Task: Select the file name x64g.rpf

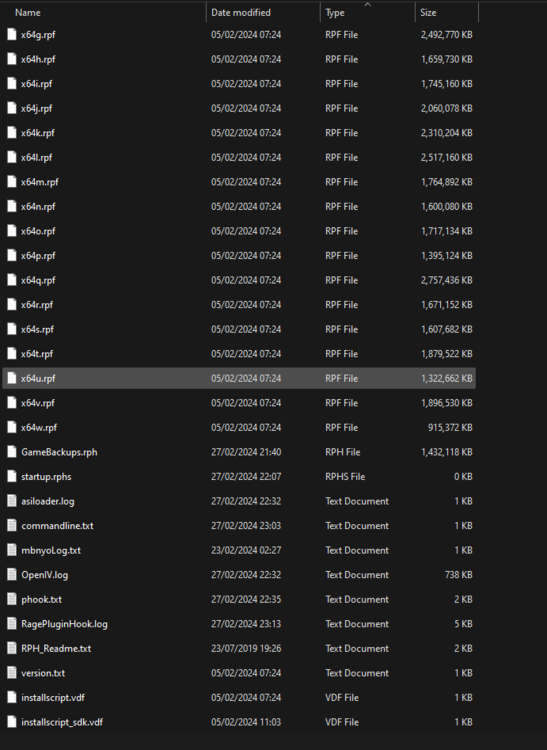Action: (x=38, y=35)
